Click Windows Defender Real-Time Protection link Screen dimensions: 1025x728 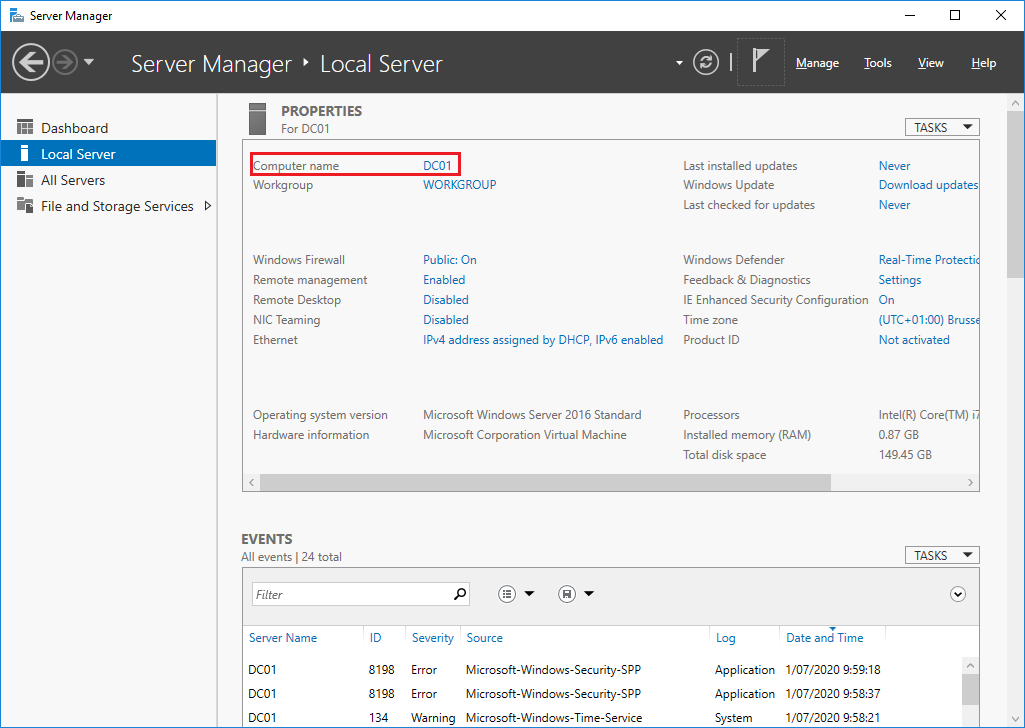[928, 259]
